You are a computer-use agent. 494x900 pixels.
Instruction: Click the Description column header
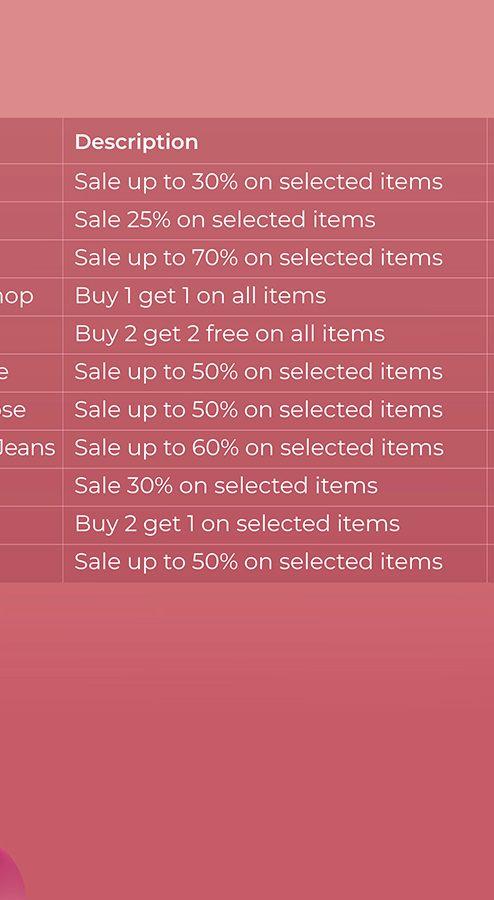tap(137, 142)
